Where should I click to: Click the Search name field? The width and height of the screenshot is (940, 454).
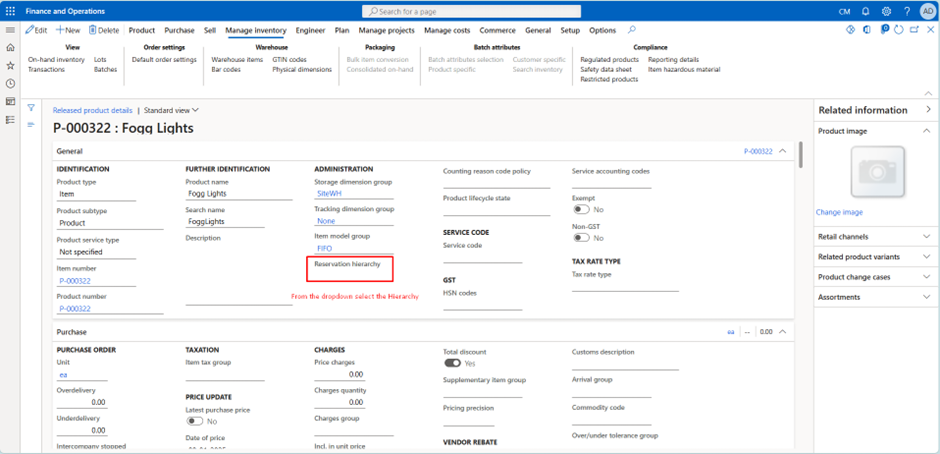[225, 222]
